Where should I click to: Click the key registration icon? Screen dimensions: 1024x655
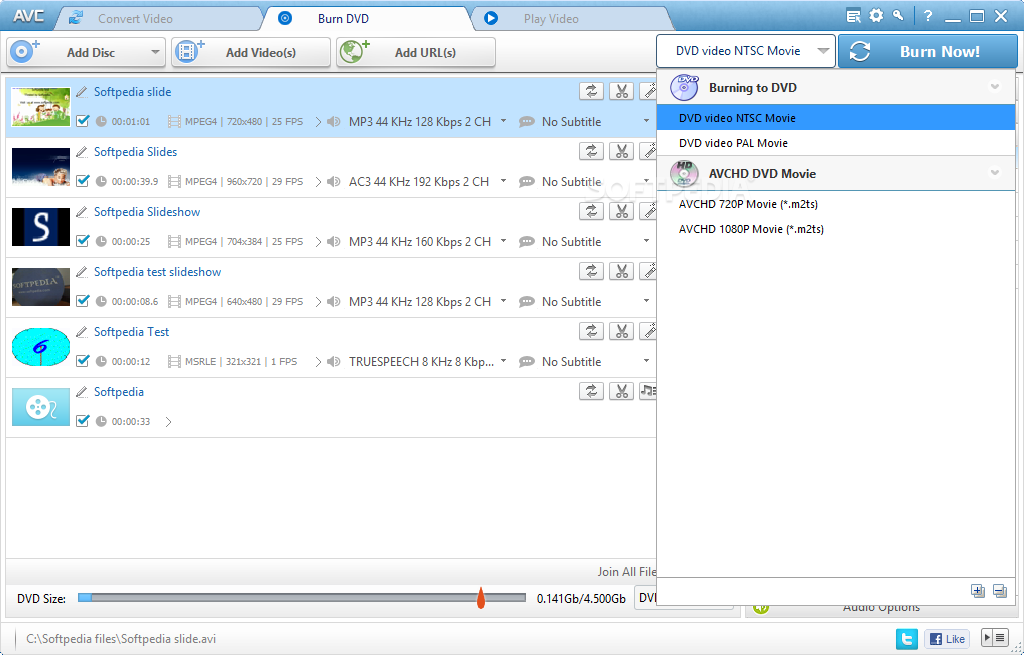[x=899, y=15]
